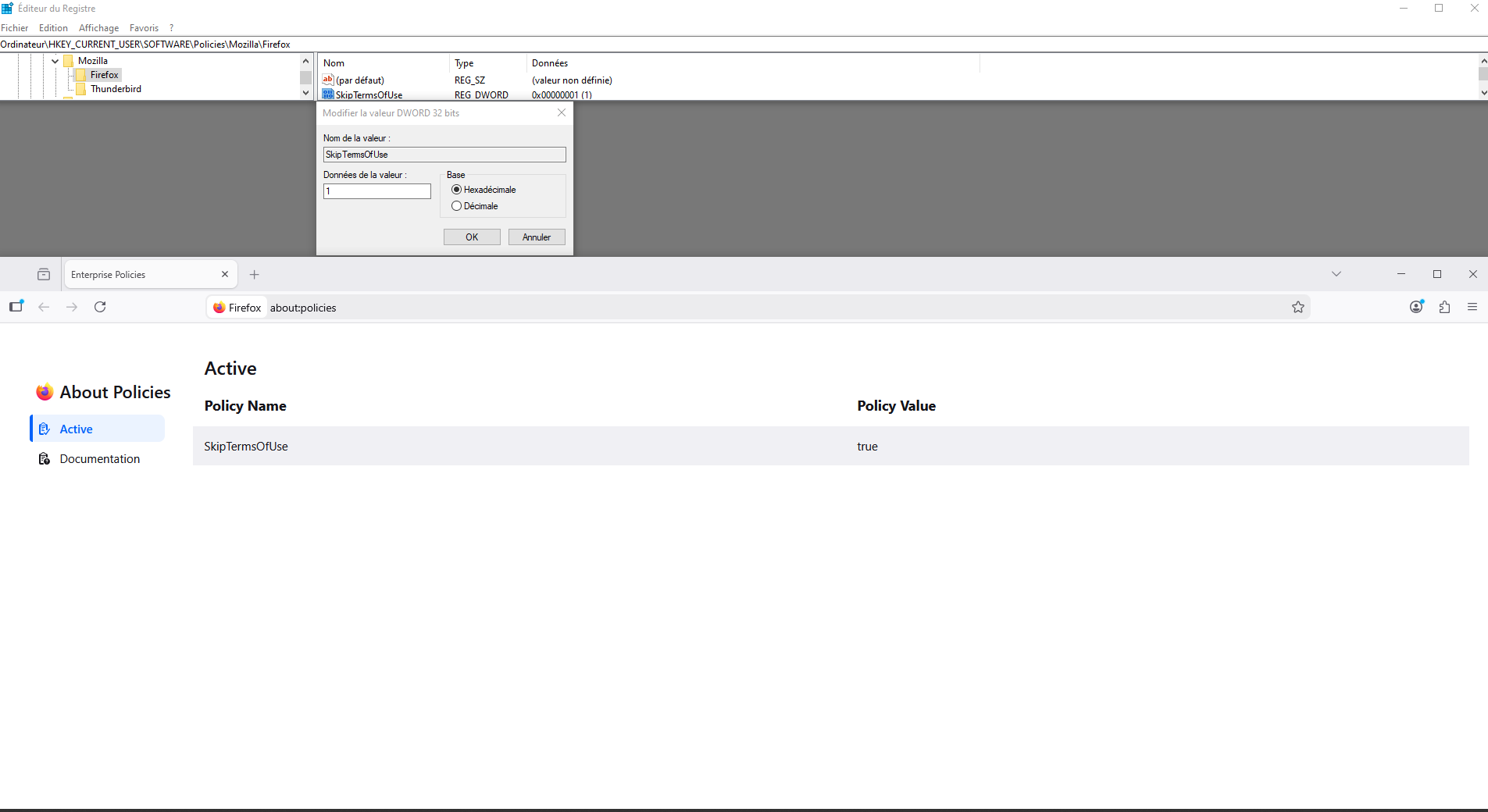The width and height of the screenshot is (1488, 812).
Task: Select the SkipTermsOfUse value name
Action: click(x=369, y=95)
